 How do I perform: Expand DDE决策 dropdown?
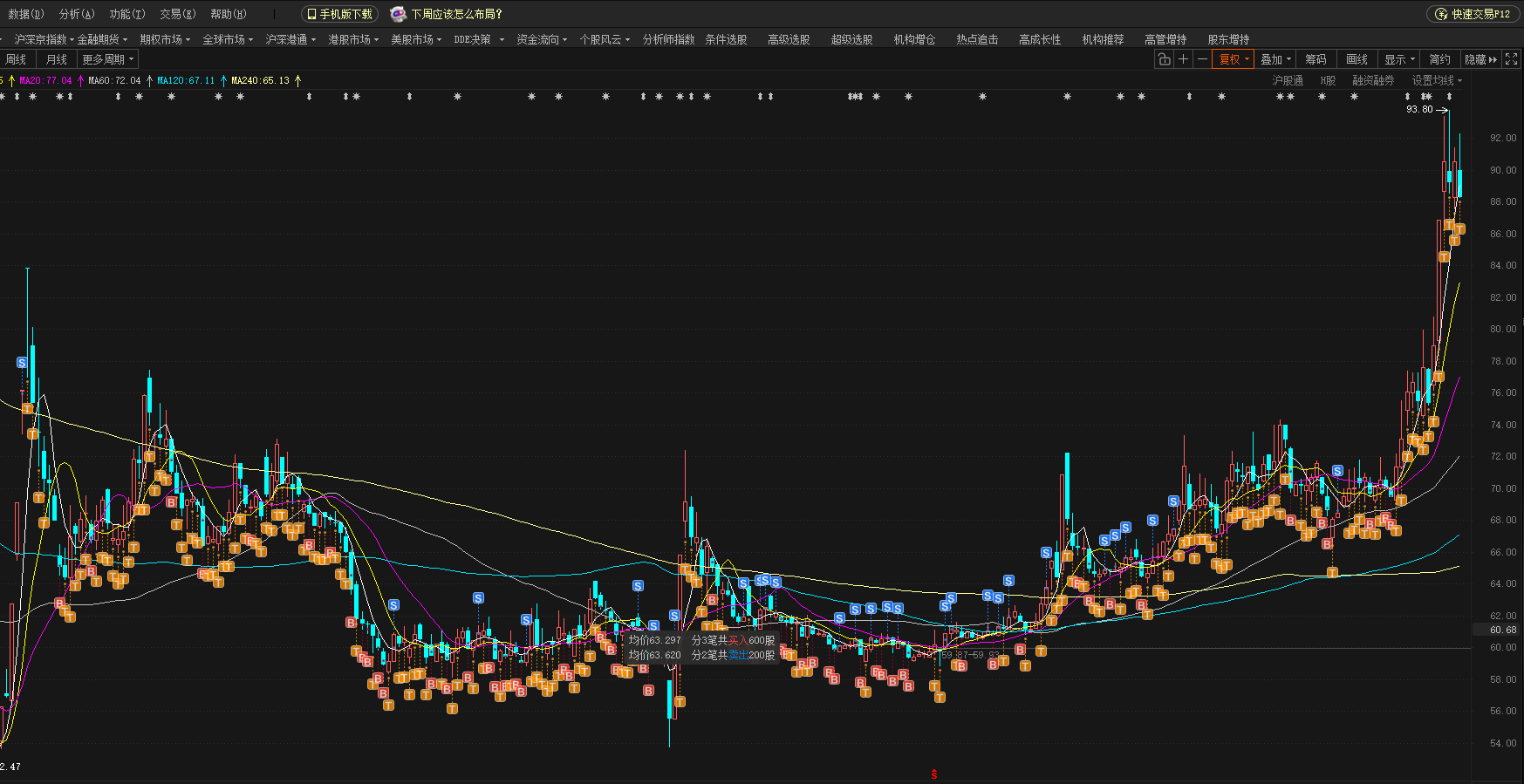(x=479, y=39)
